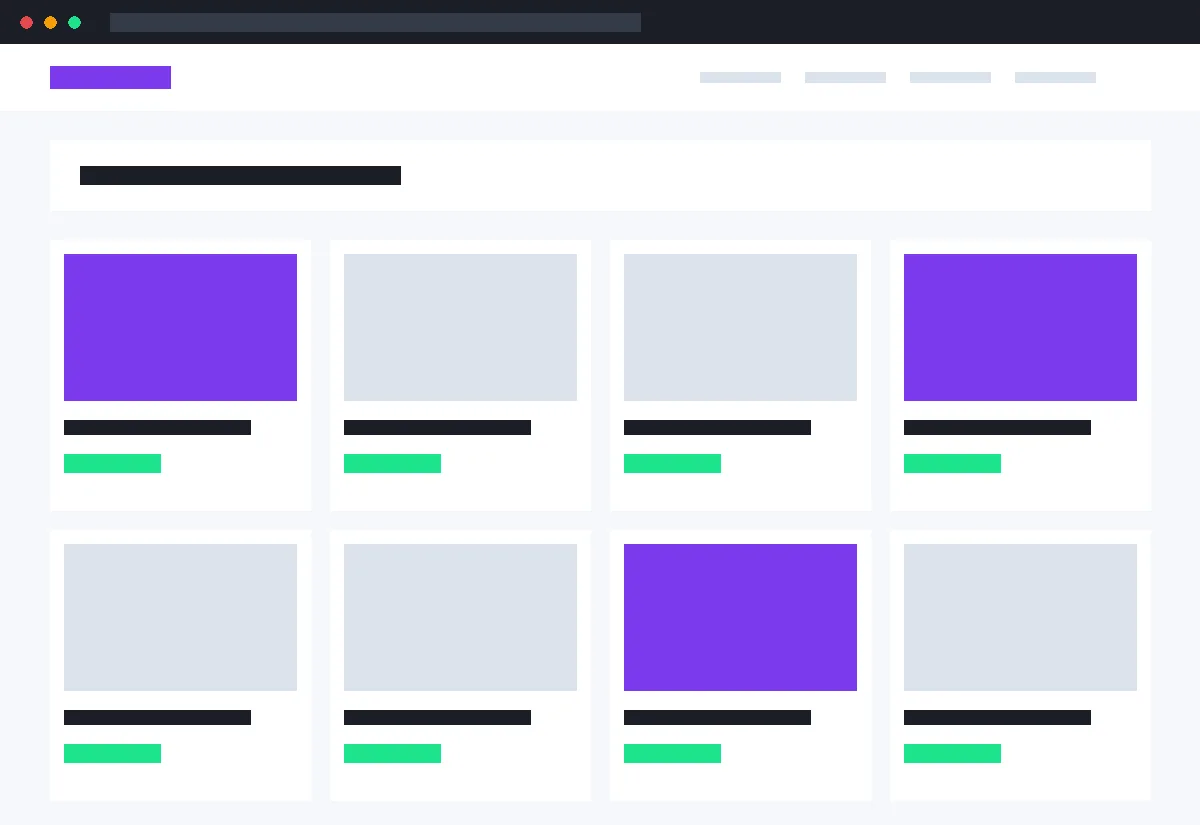Open the first header navigation link
Viewport: 1200px width, 825px height.
[740, 77]
